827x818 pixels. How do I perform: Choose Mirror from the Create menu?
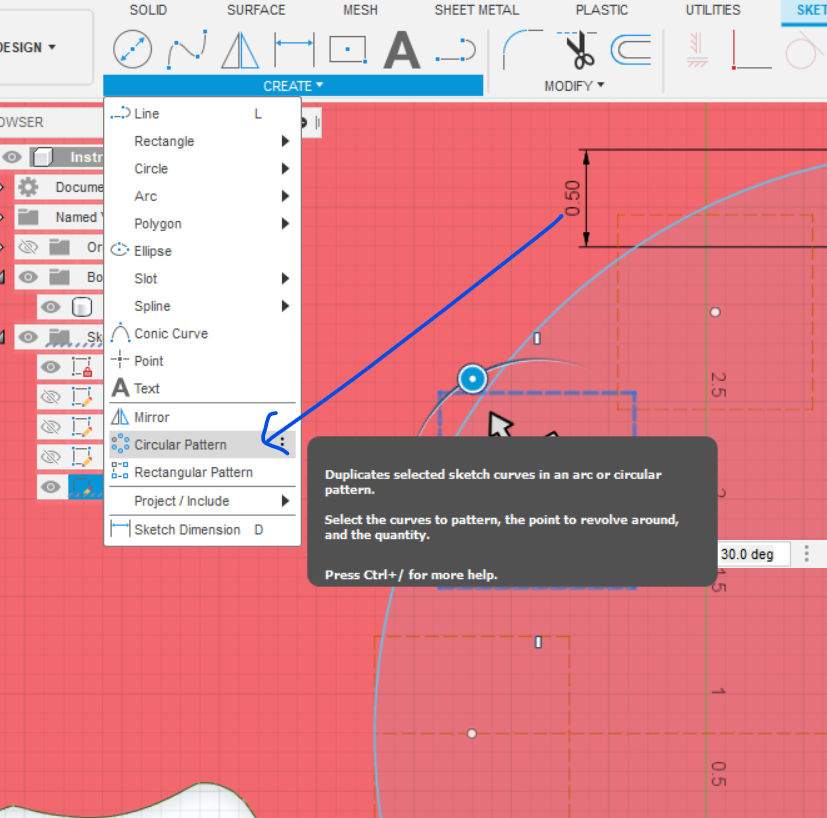(x=203, y=417)
